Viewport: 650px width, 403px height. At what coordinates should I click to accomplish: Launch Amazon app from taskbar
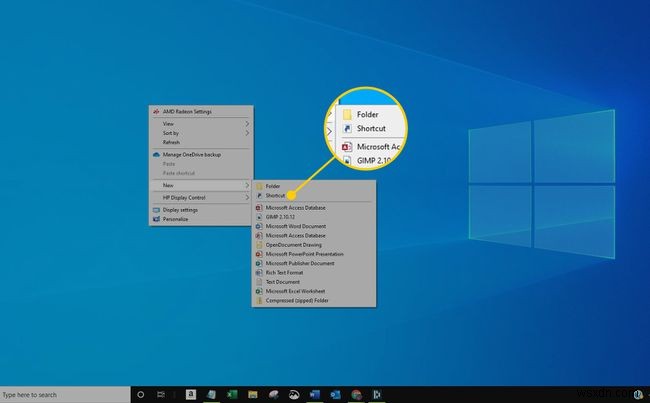point(191,394)
